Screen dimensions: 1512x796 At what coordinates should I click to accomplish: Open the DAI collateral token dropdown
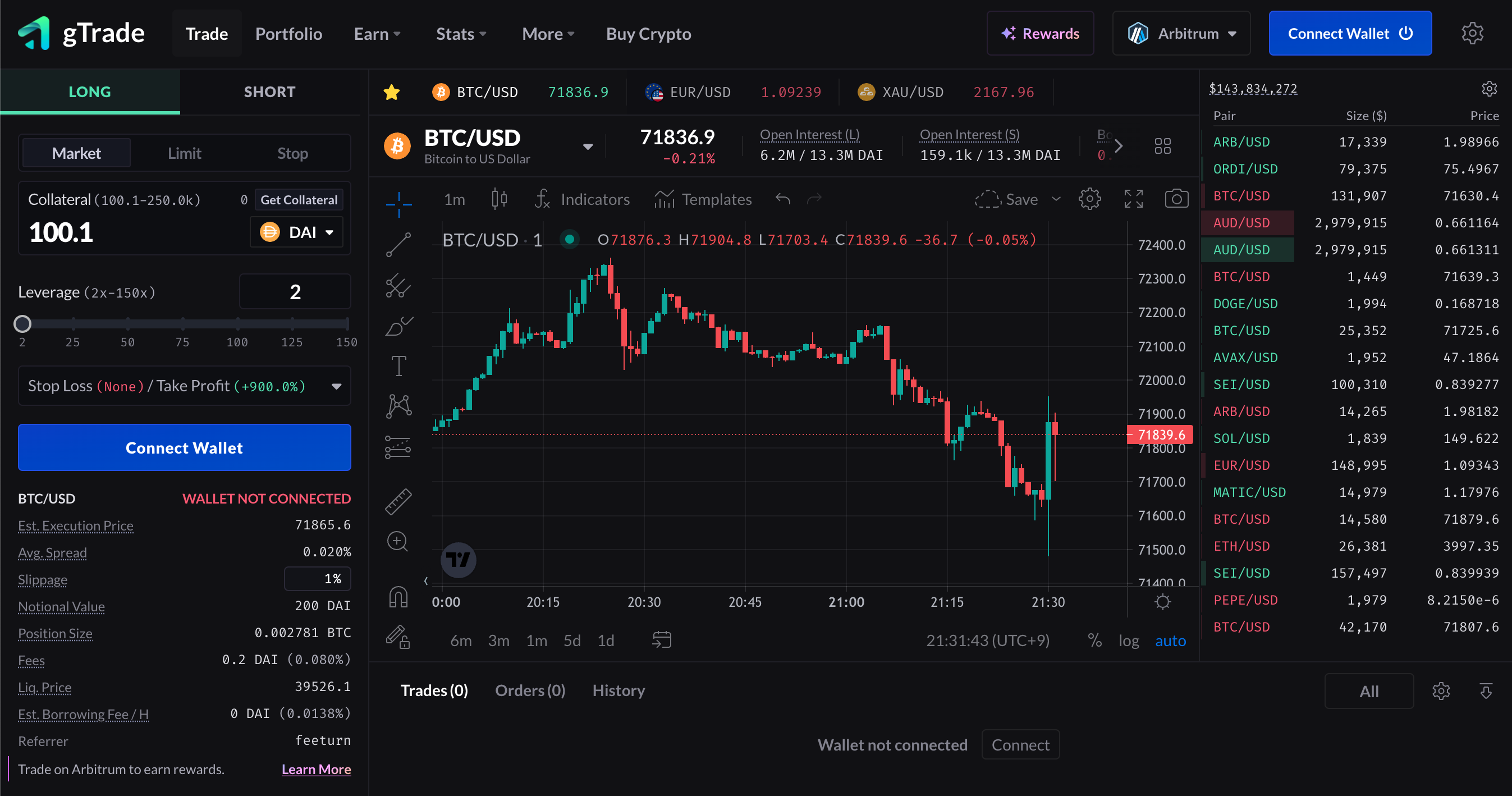click(x=296, y=232)
